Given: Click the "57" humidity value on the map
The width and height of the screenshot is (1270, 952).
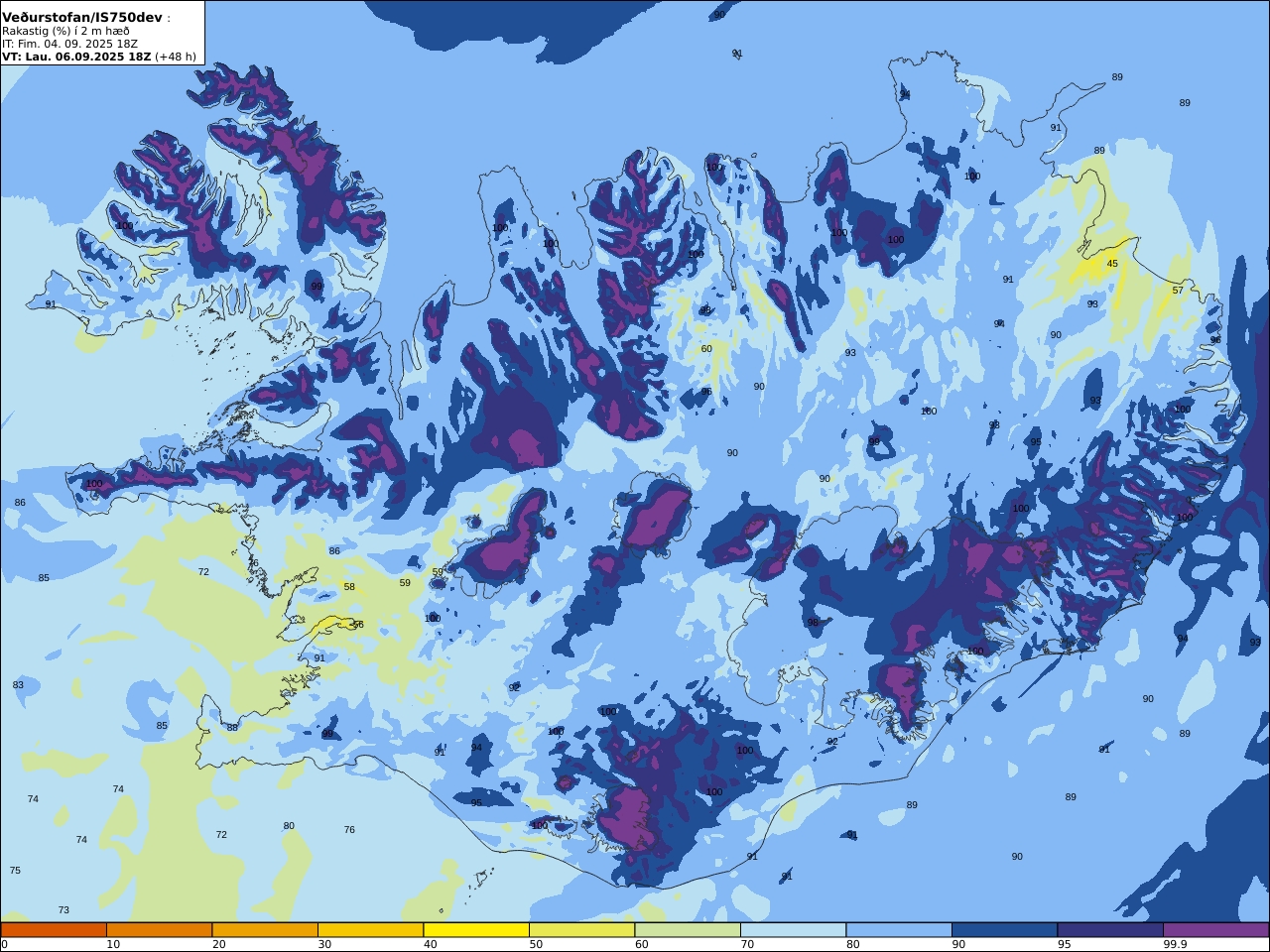Looking at the screenshot, I should coord(1178,291).
